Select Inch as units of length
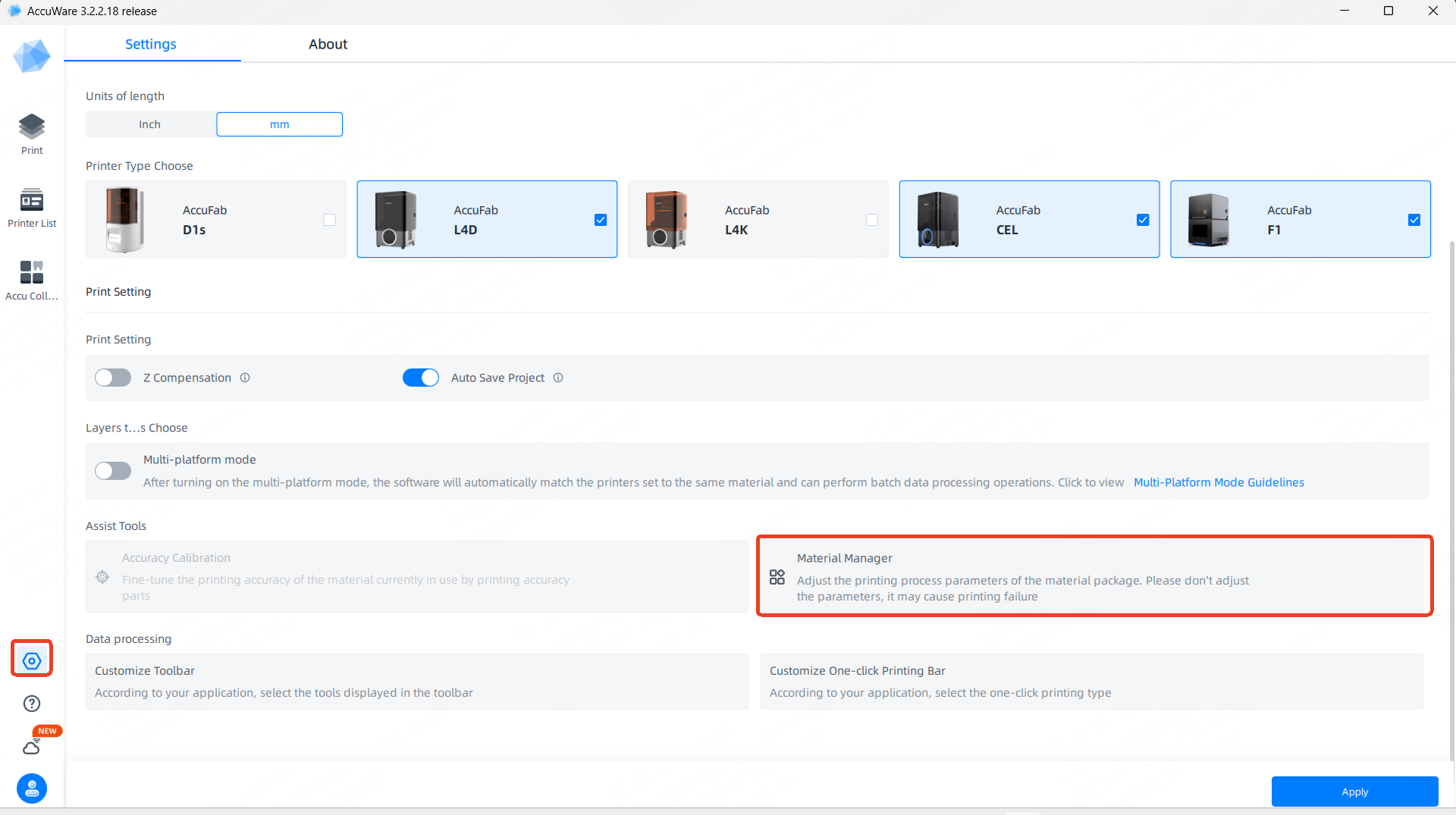 150,124
